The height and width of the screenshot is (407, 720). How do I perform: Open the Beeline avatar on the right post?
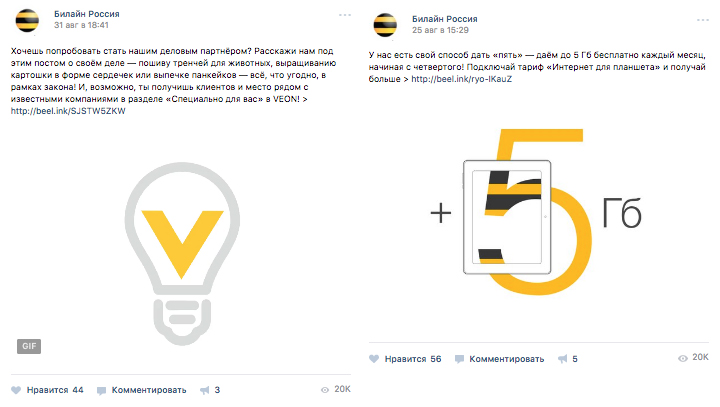(385, 25)
